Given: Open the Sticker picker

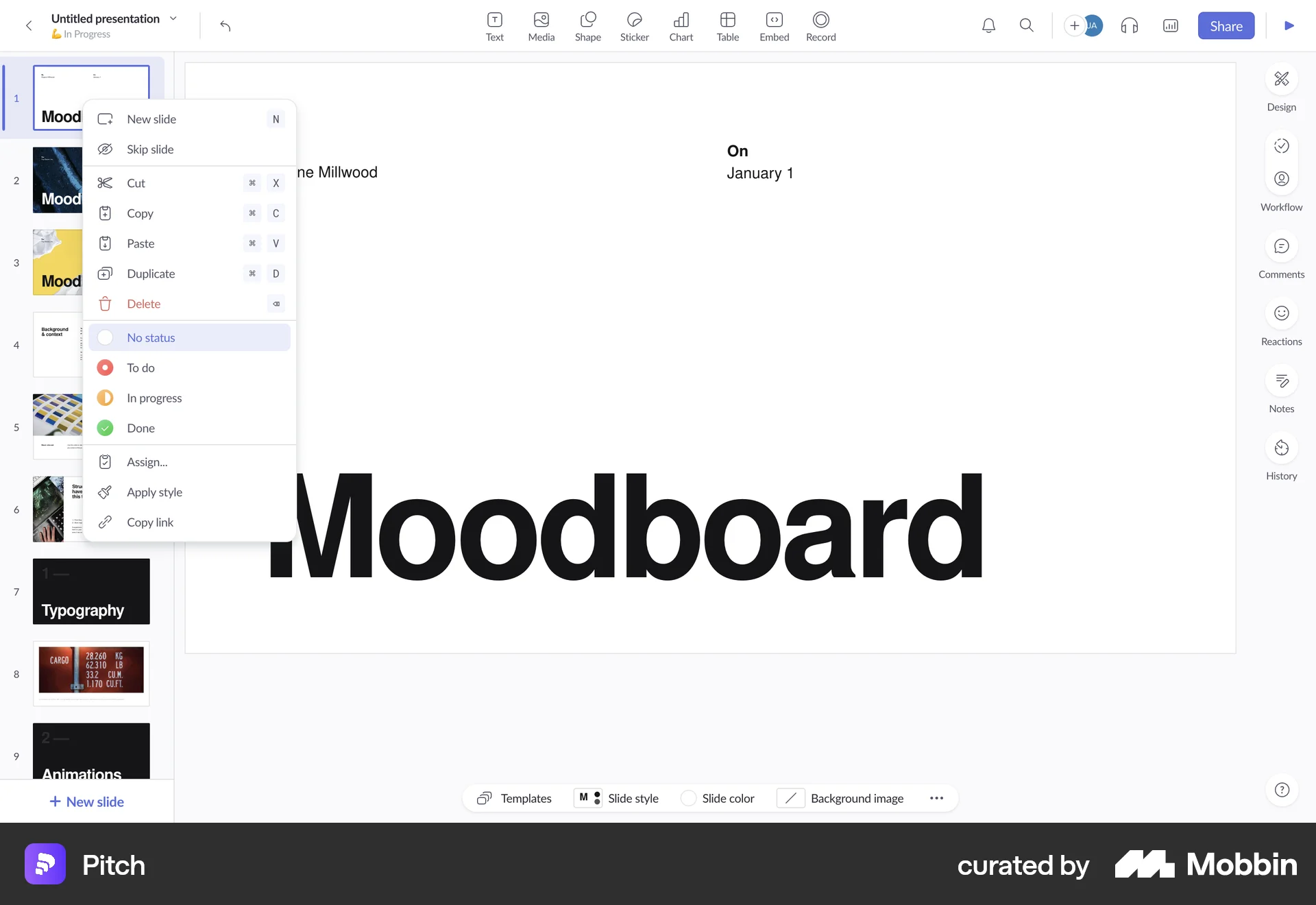Looking at the screenshot, I should tap(634, 25).
